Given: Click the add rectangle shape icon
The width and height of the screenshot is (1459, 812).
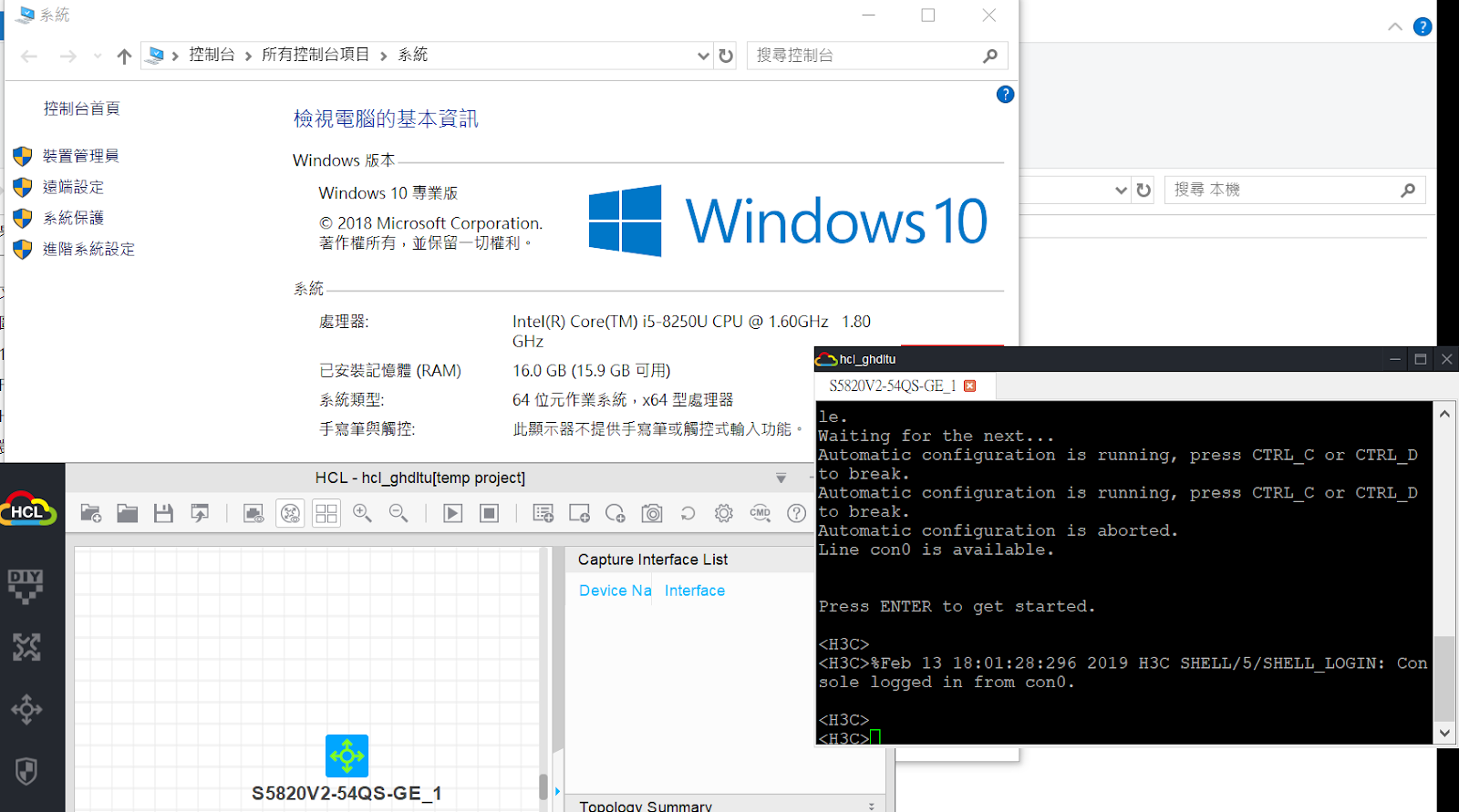Looking at the screenshot, I should pyautogui.click(x=579, y=513).
